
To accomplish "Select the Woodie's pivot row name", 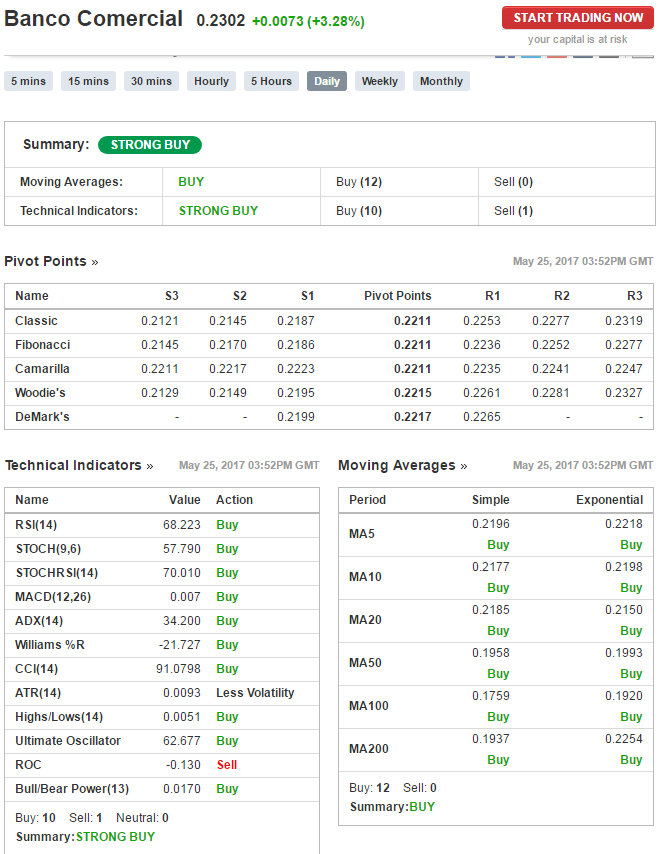I will click(x=40, y=393).
